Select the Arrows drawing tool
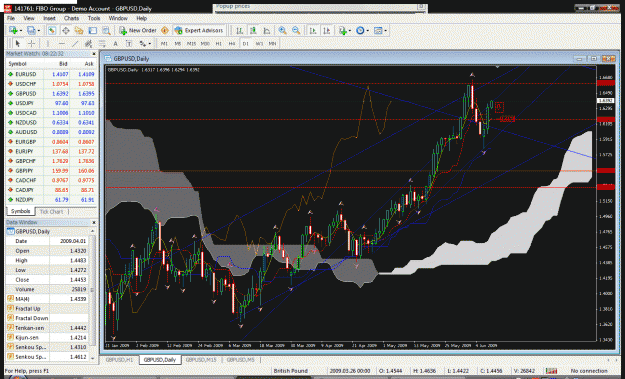The width and height of the screenshot is (625, 379). coord(143,43)
